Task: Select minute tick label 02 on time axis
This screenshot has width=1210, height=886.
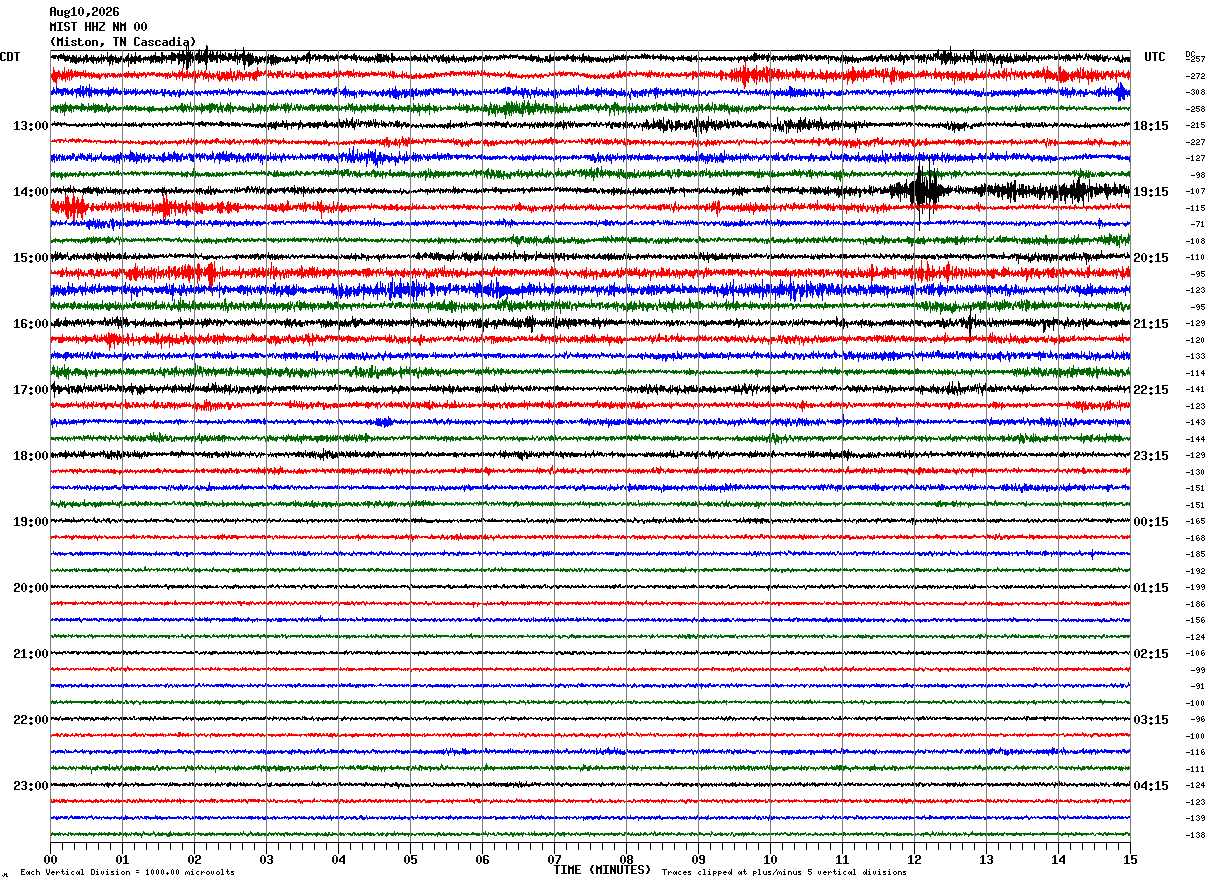Action: (x=194, y=859)
